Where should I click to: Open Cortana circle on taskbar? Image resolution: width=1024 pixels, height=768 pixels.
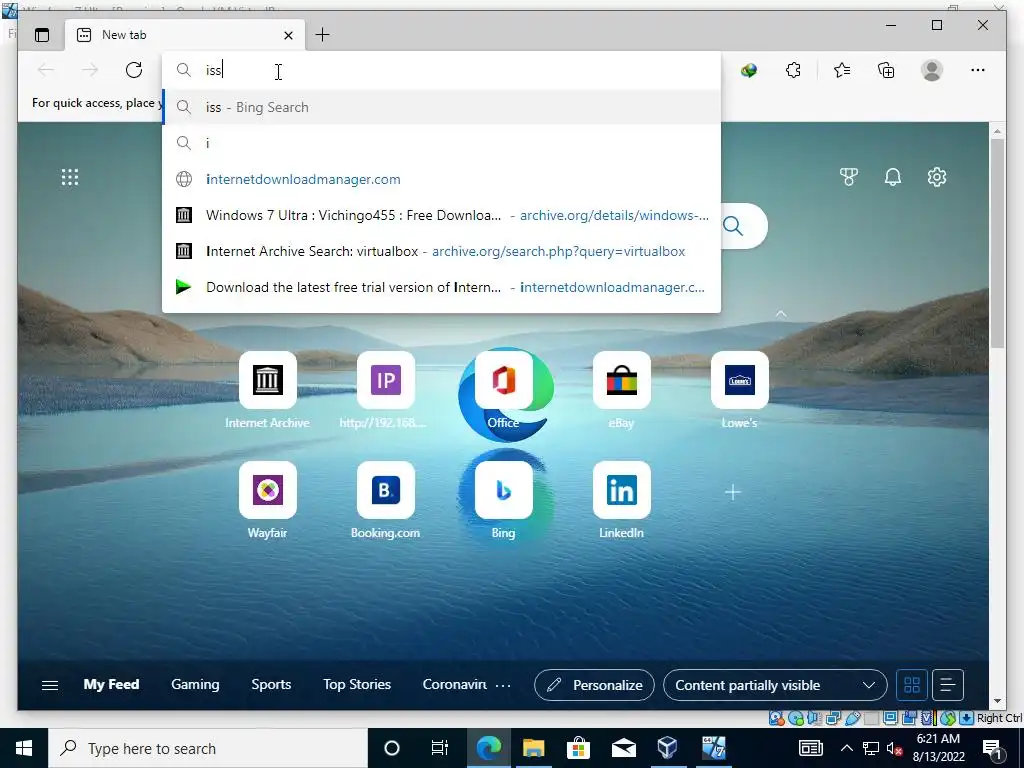(x=391, y=748)
